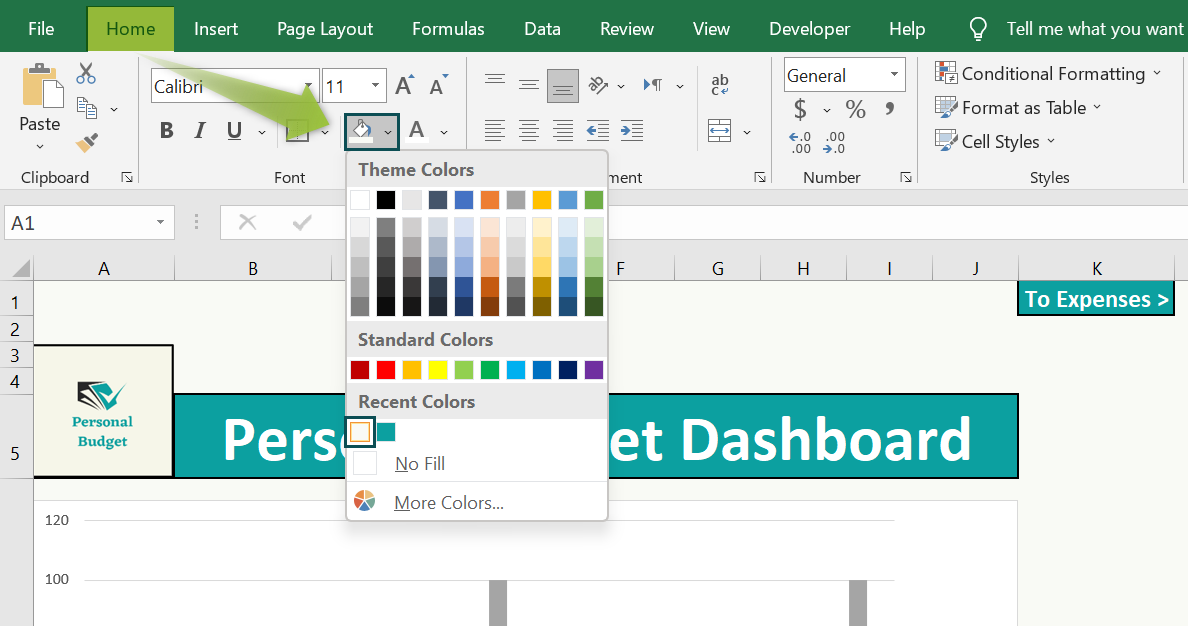Screen dimensions: 1188x626
Task: Toggle Underline formatting
Action: [x=234, y=130]
